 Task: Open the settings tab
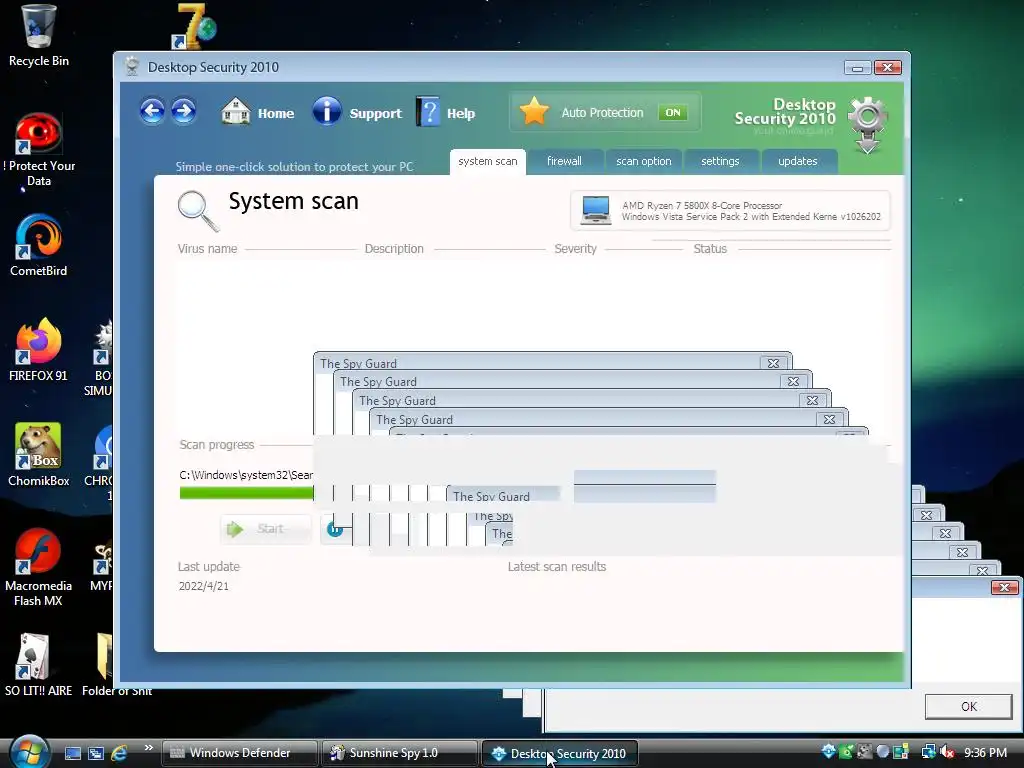(720, 161)
